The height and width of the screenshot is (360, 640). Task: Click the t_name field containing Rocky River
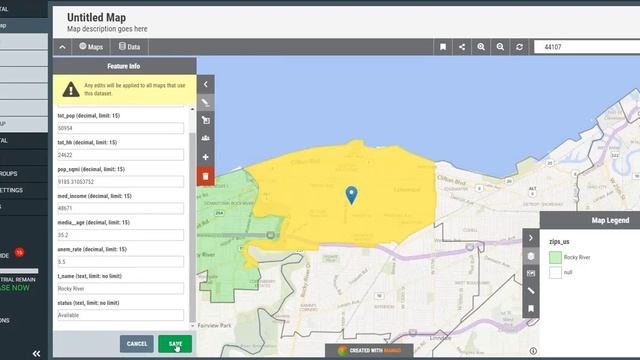(121, 289)
